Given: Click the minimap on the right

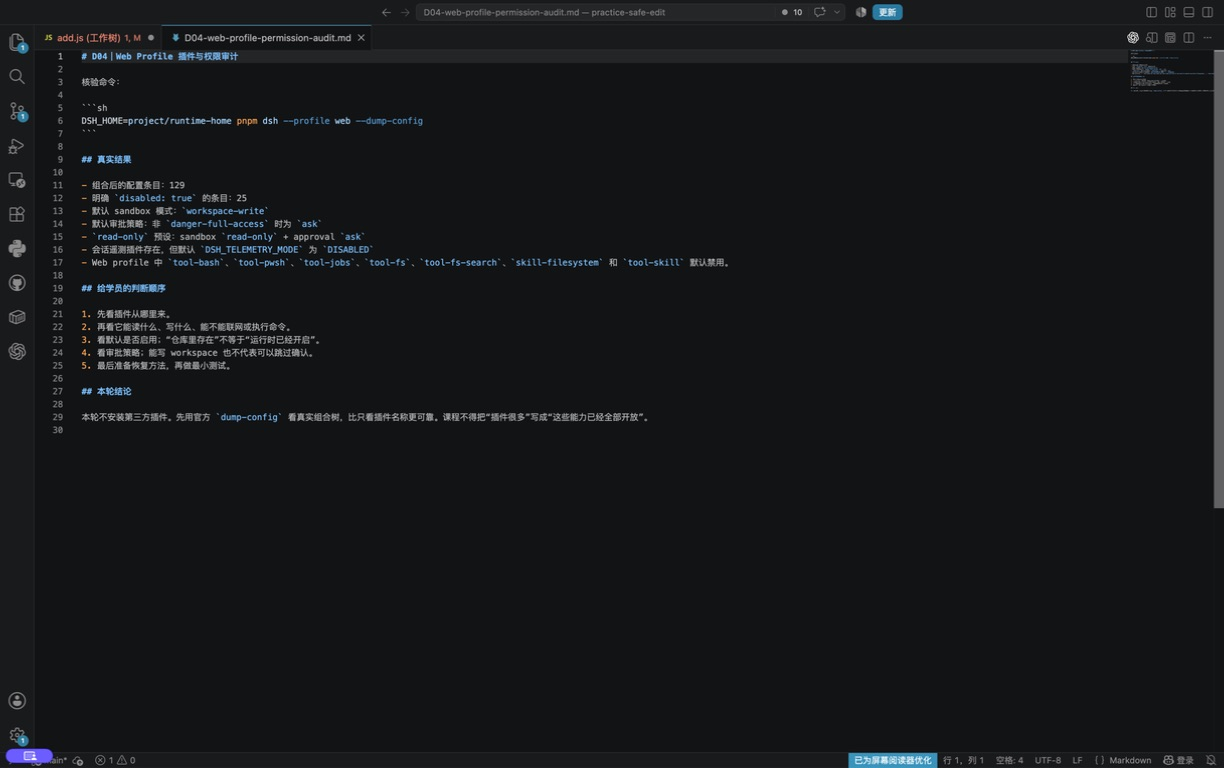Looking at the screenshot, I should [x=1171, y=70].
